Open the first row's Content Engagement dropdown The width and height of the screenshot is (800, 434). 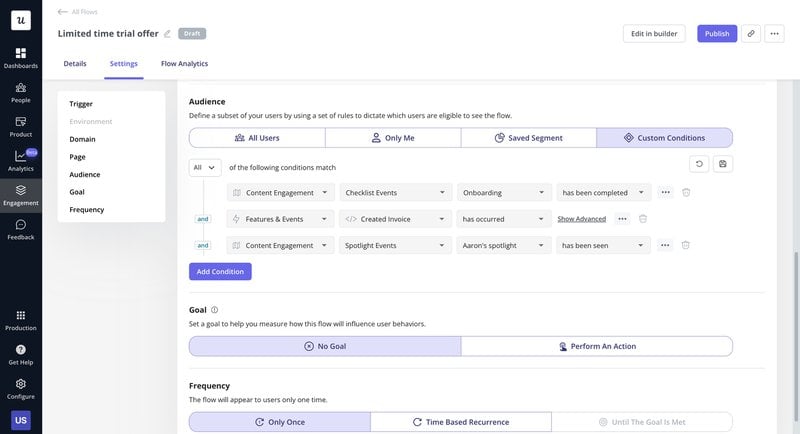[x=280, y=193]
